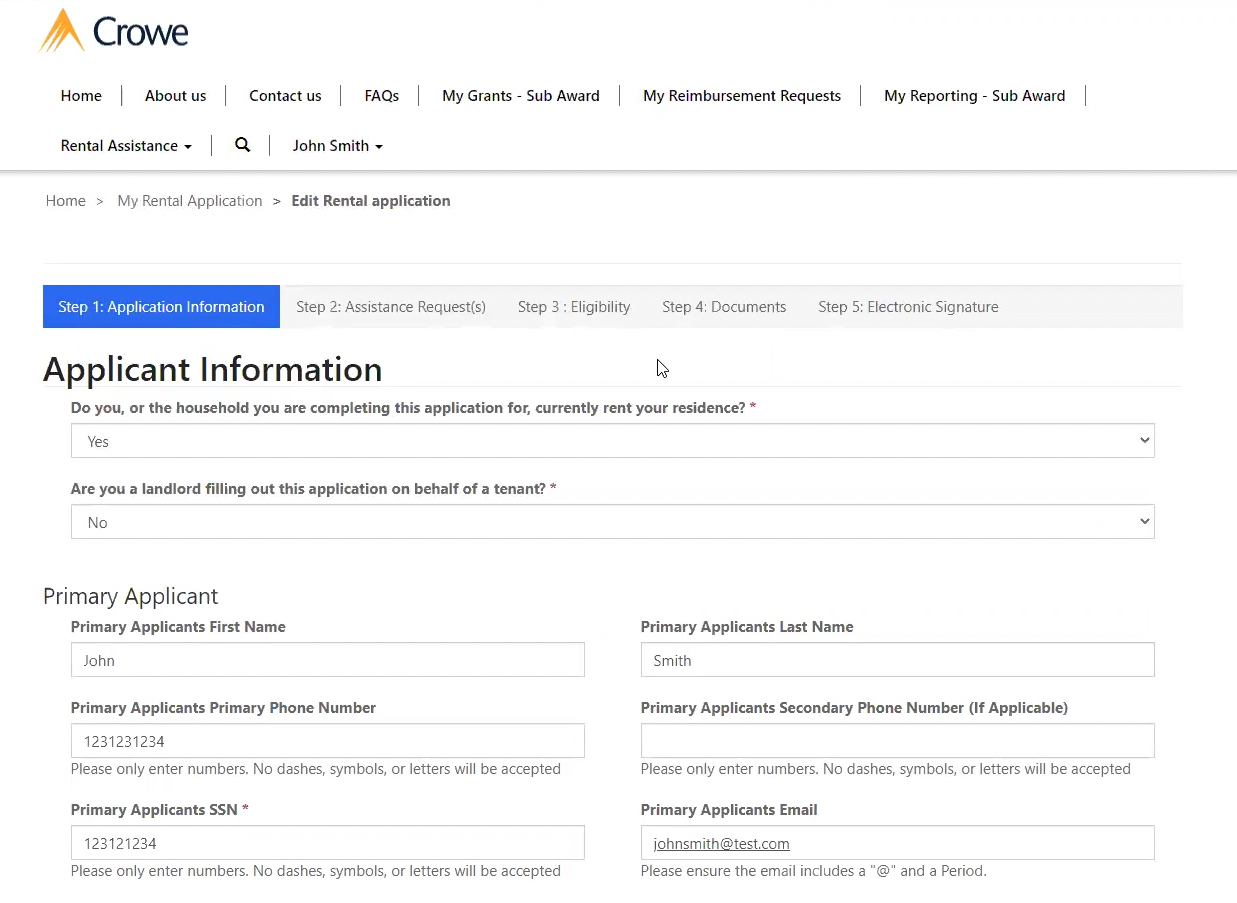Open the currently rent residence dropdown
The height and width of the screenshot is (903, 1237).
tap(612, 441)
